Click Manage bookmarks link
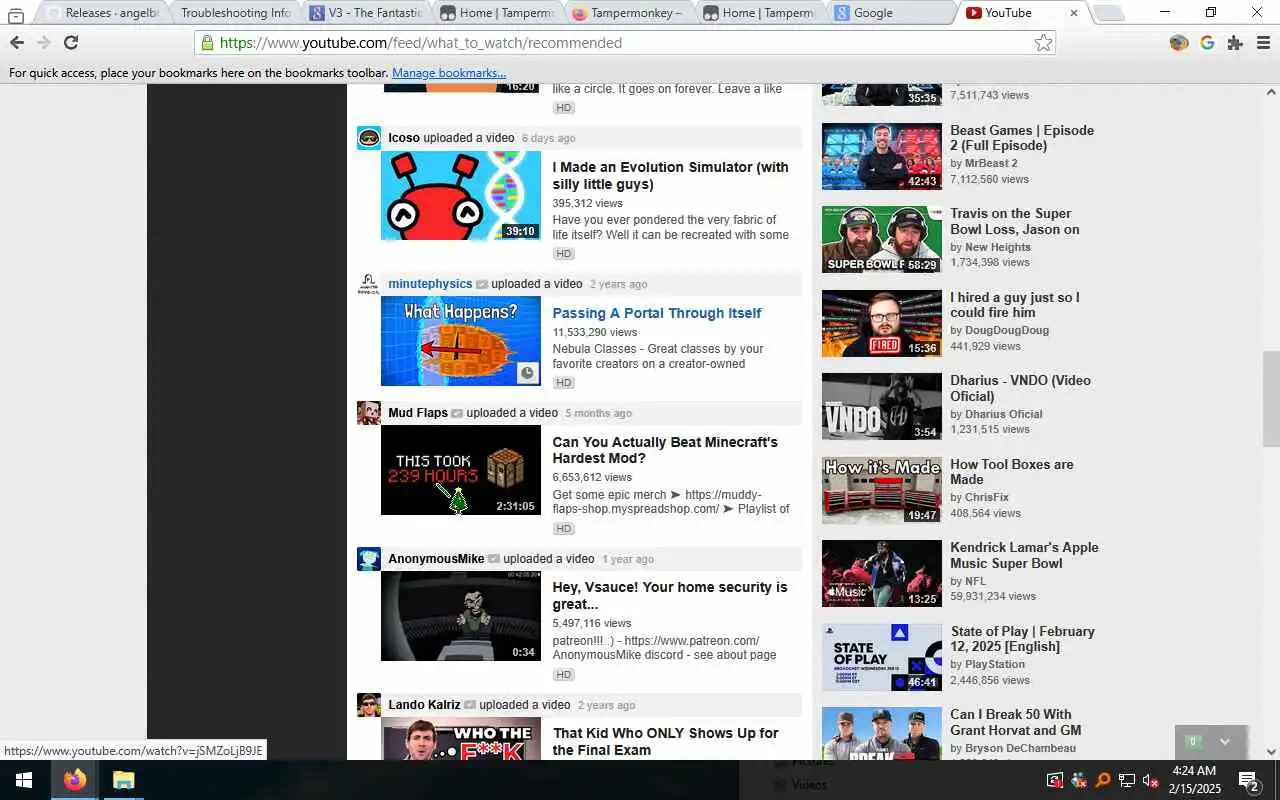This screenshot has height=800, width=1280. pos(449,73)
